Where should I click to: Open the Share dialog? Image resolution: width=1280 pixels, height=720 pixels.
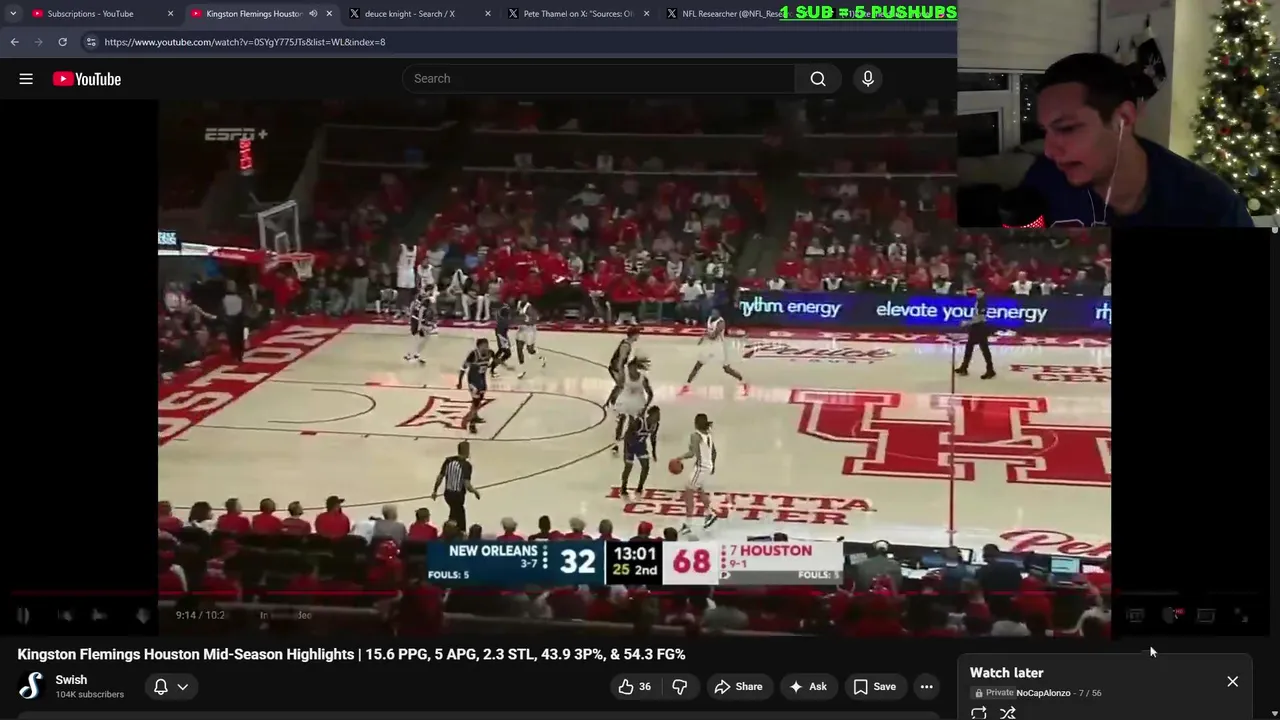coord(738,687)
